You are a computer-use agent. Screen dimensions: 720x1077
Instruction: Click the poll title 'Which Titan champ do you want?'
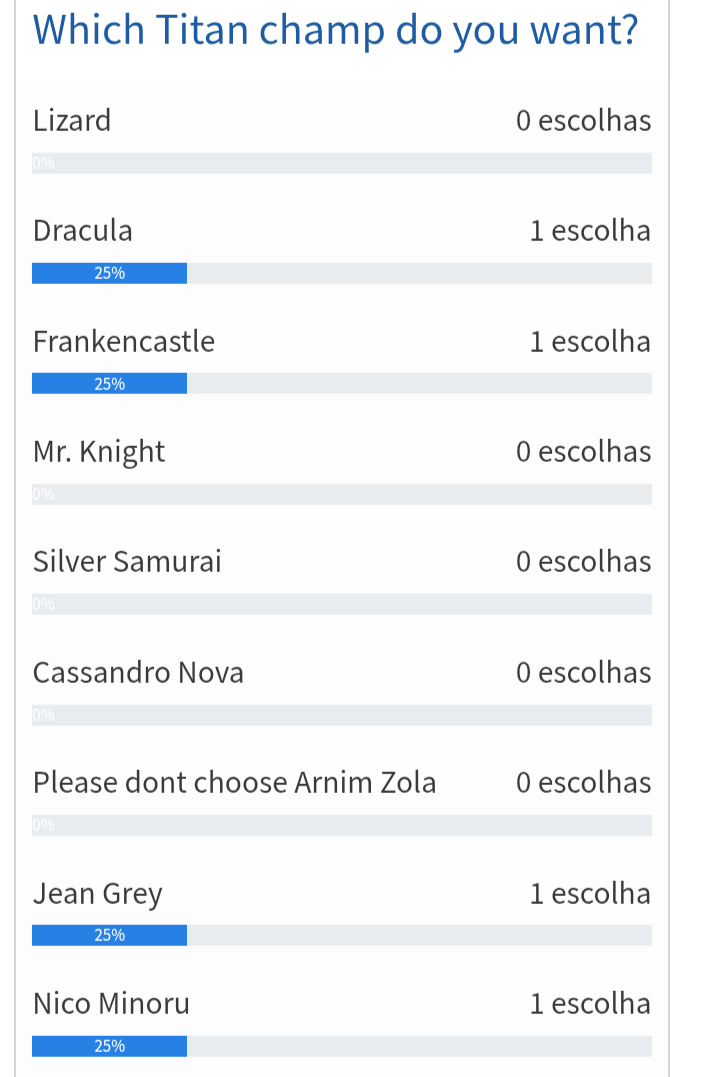click(x=335, y=31)
